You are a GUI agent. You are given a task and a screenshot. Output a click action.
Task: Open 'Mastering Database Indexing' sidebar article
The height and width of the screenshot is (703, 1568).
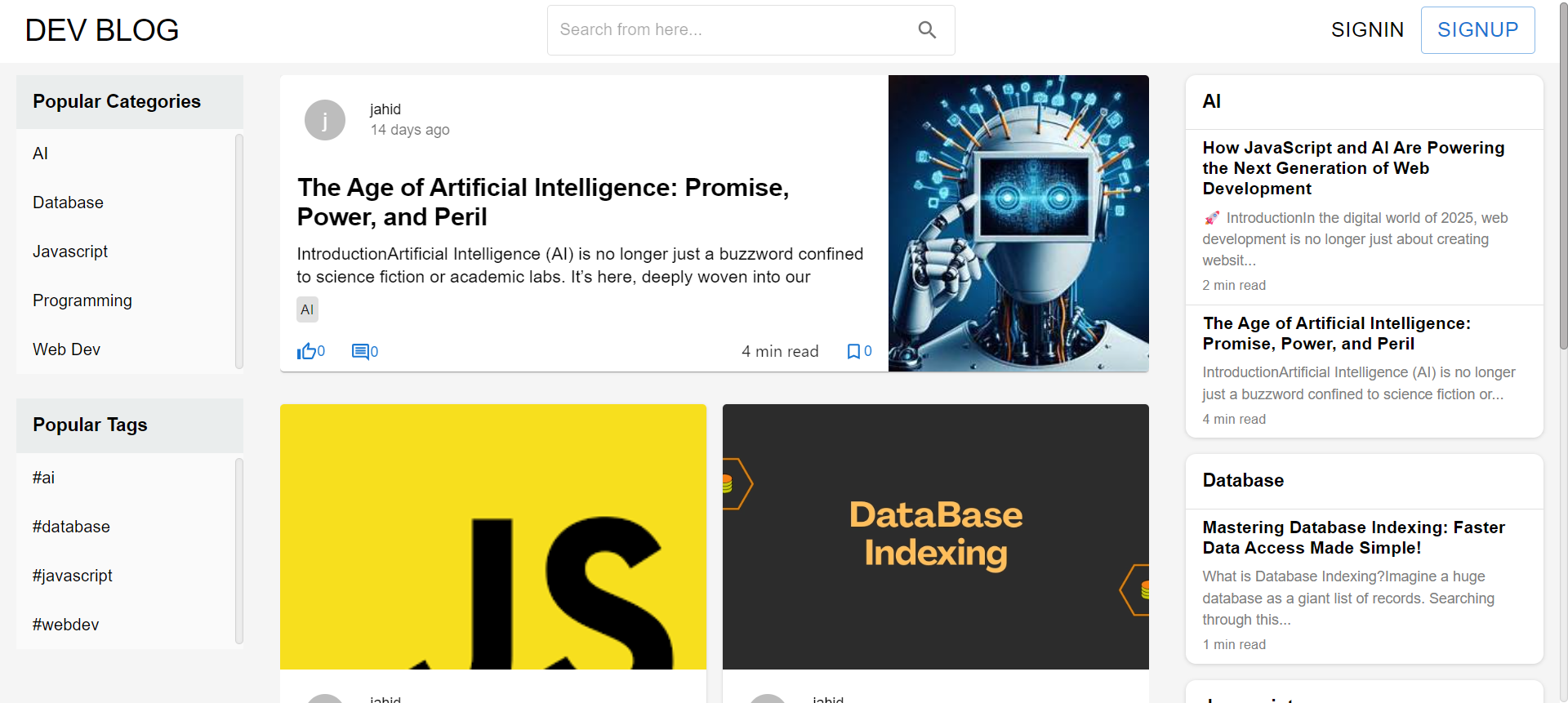1353,537
